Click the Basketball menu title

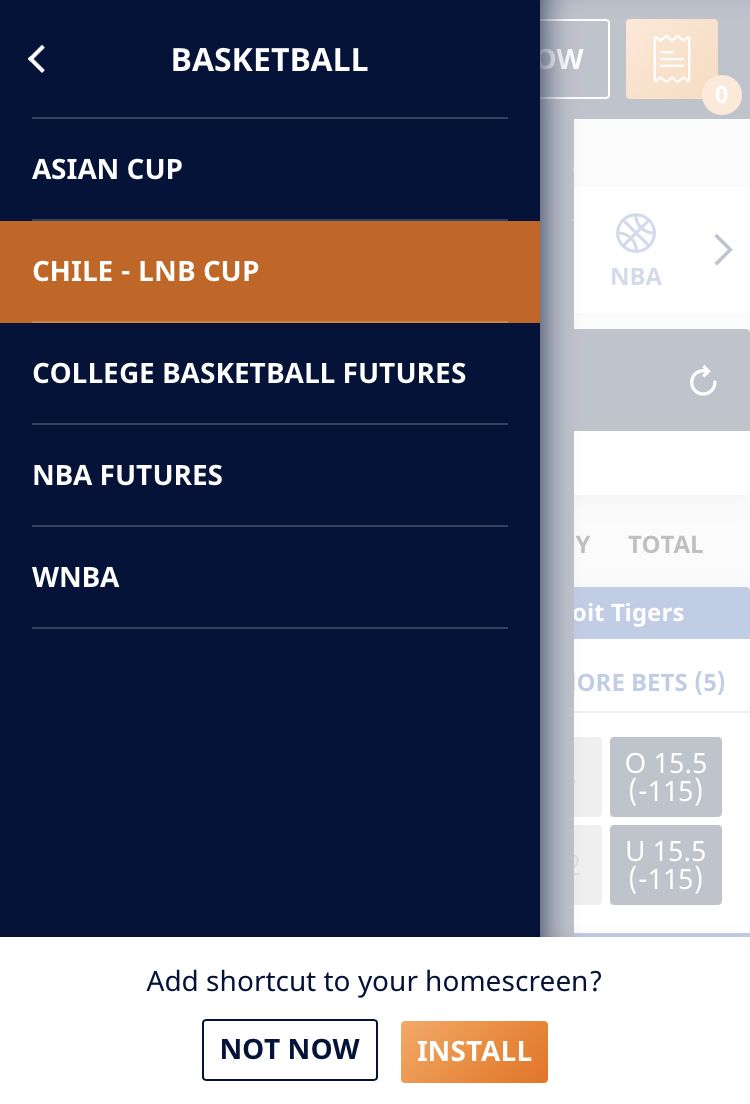[x=270, y=59]
